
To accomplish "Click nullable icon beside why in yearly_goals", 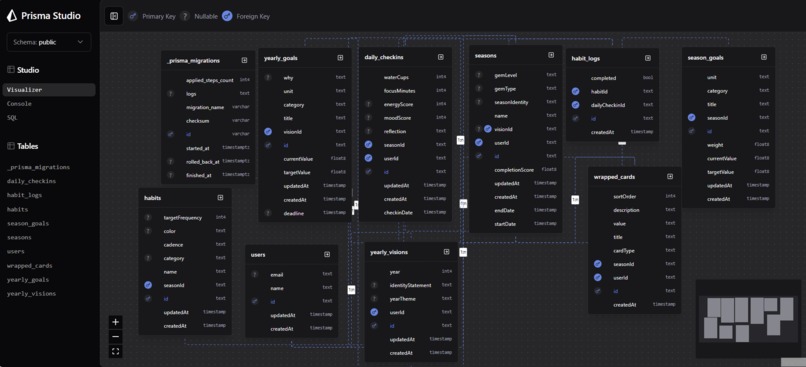I will (x=268, y=78).
